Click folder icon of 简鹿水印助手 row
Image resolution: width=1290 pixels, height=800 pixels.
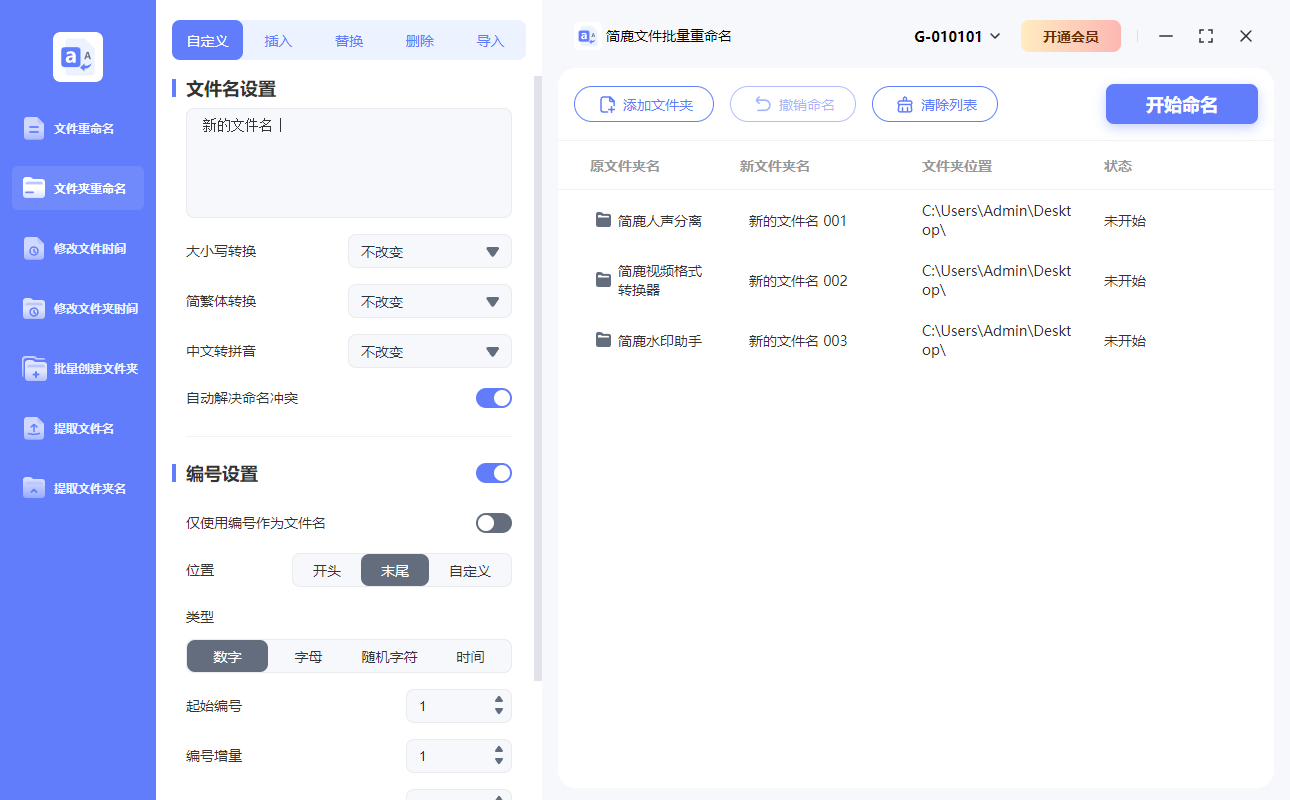click(603, 340)
